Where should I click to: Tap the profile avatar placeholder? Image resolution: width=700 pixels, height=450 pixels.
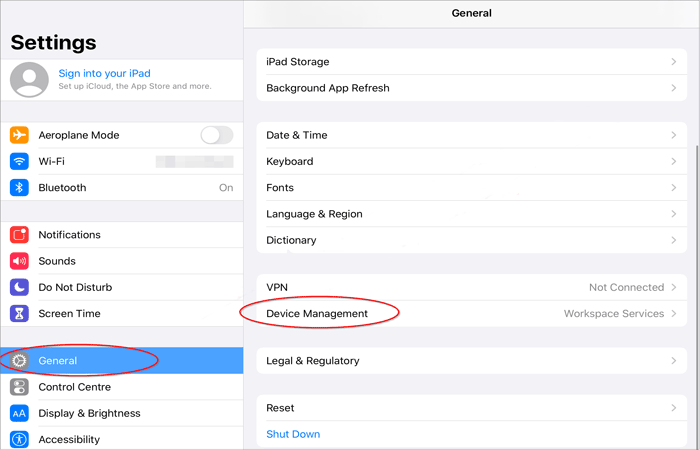tap(29, 79)
